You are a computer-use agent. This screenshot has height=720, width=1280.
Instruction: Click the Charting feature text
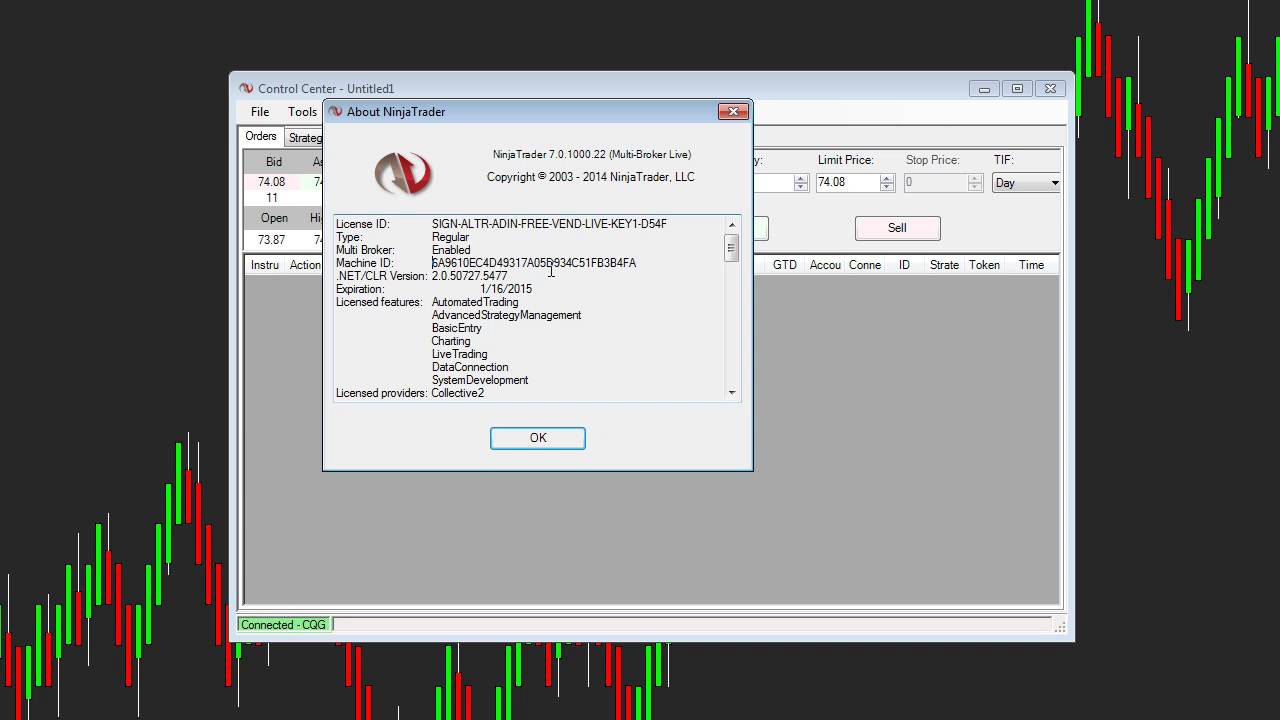click(x=451, y=341)
